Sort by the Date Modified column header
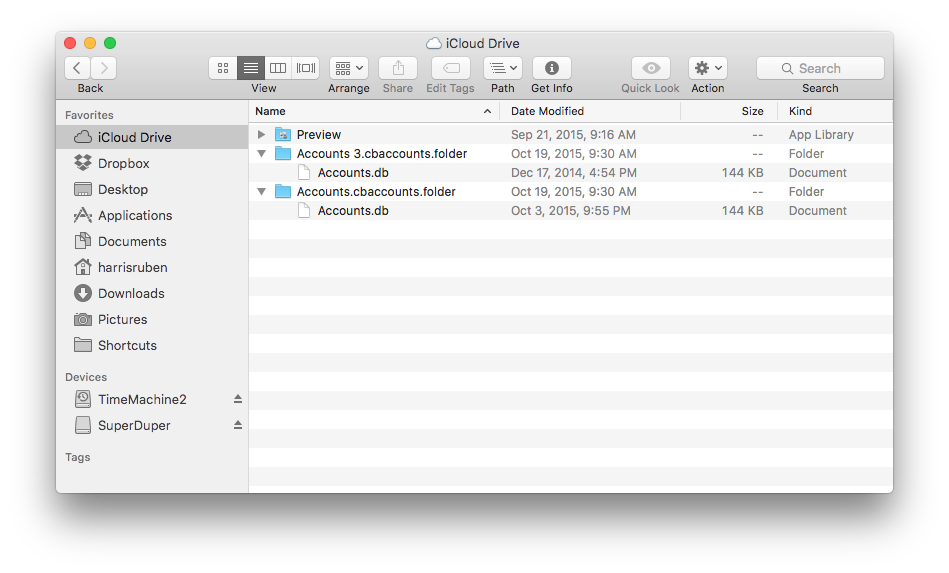 (x=589, y=111)
